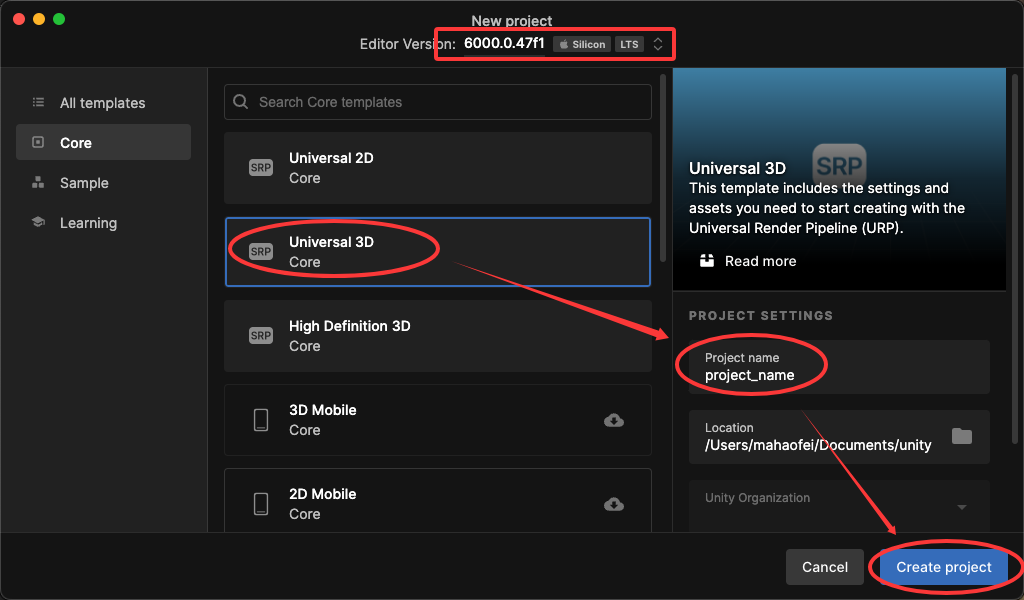Click the Create project button
1024x600 pixels.
point(944,567)
